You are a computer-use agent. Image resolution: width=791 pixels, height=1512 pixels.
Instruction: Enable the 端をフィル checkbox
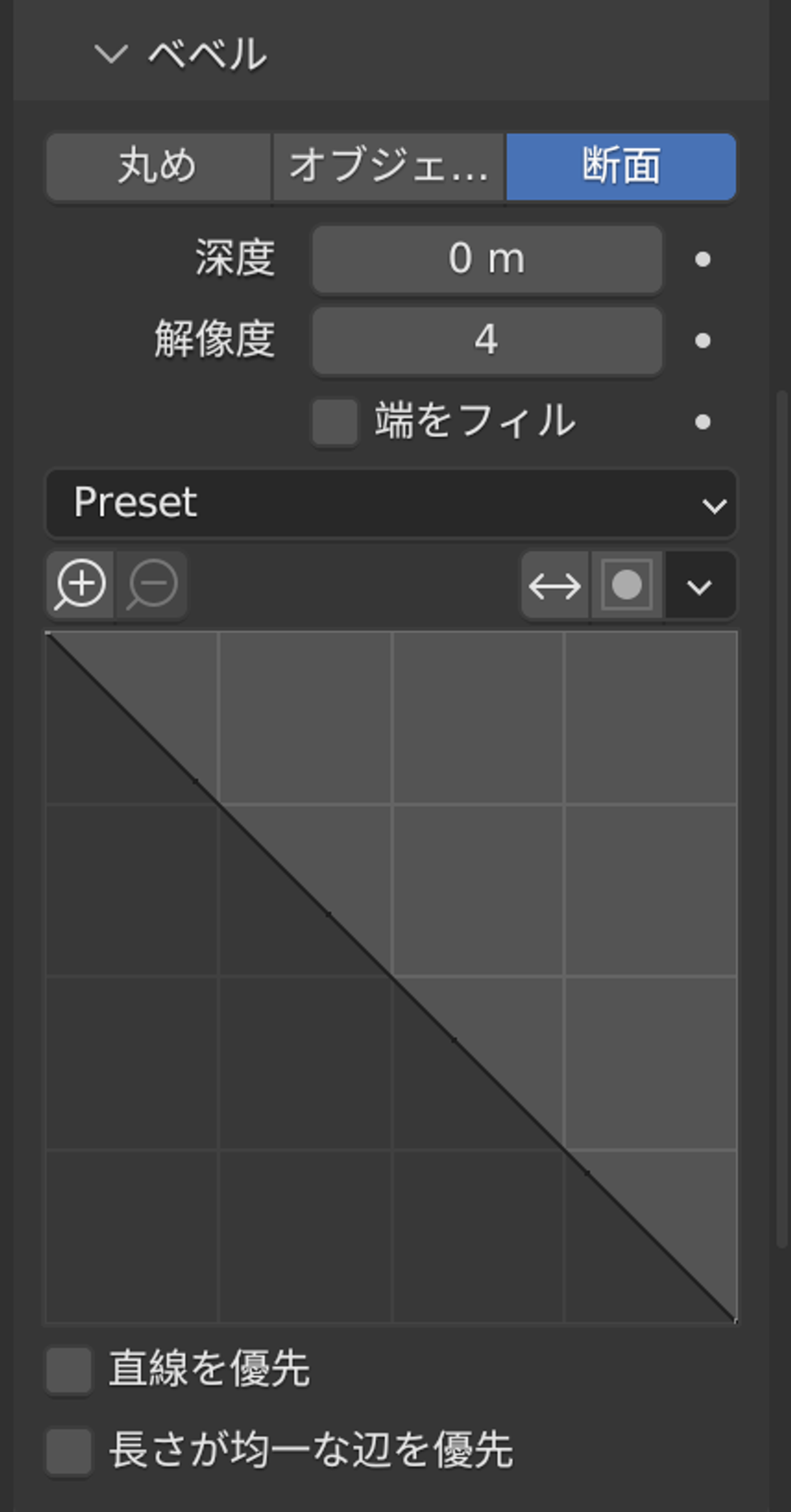[x=335, y=422]
